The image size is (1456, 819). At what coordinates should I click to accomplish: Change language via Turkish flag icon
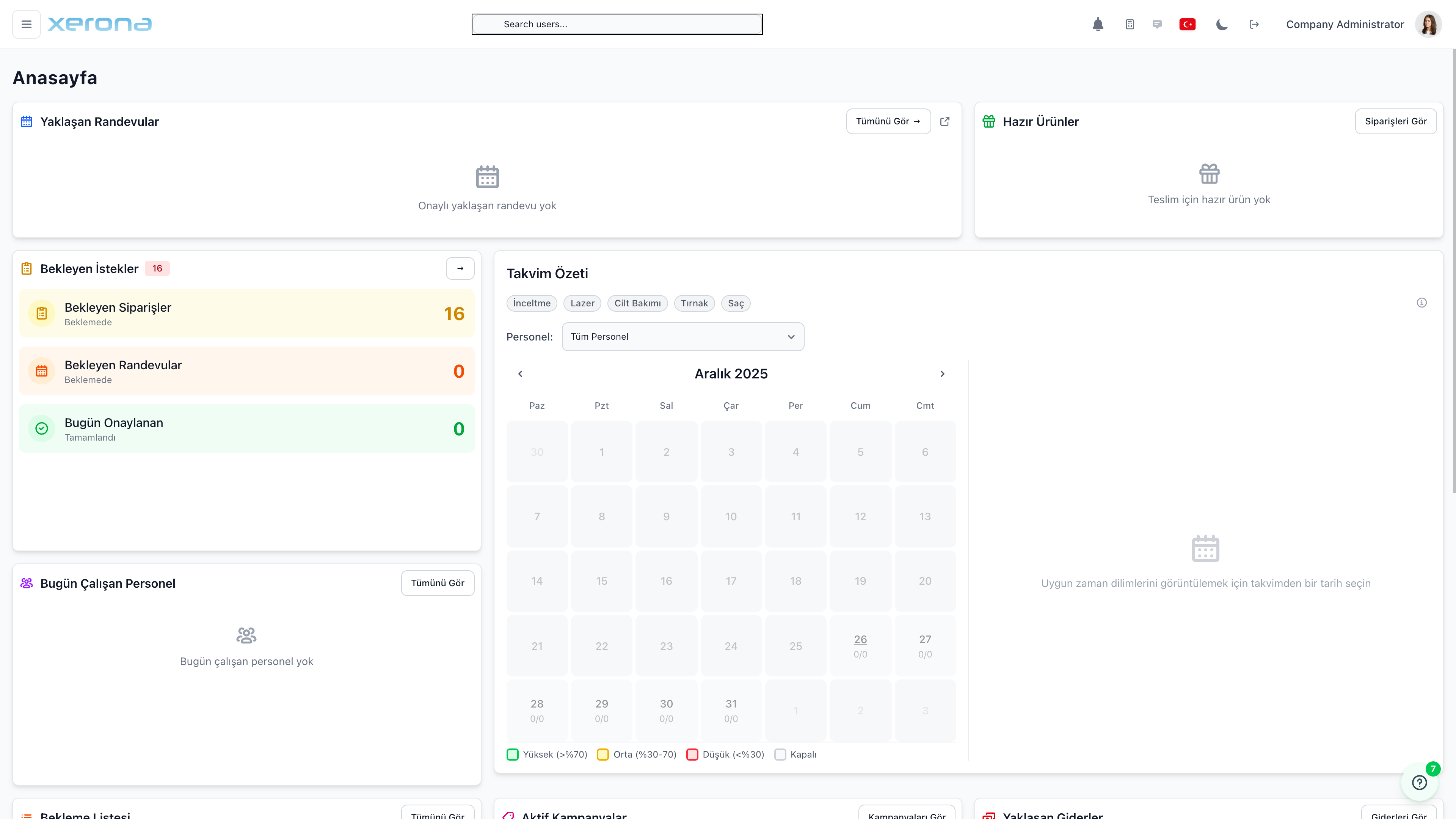click(x=1187, y=24)
